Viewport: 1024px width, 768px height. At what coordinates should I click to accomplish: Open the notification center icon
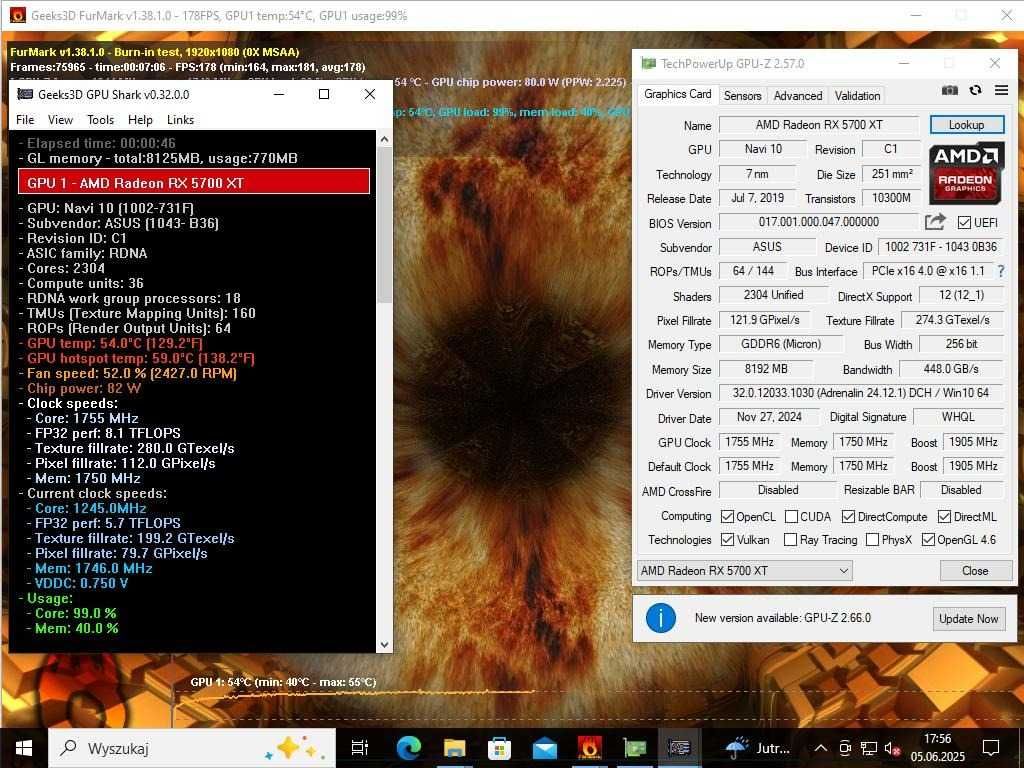click(991, 748)
